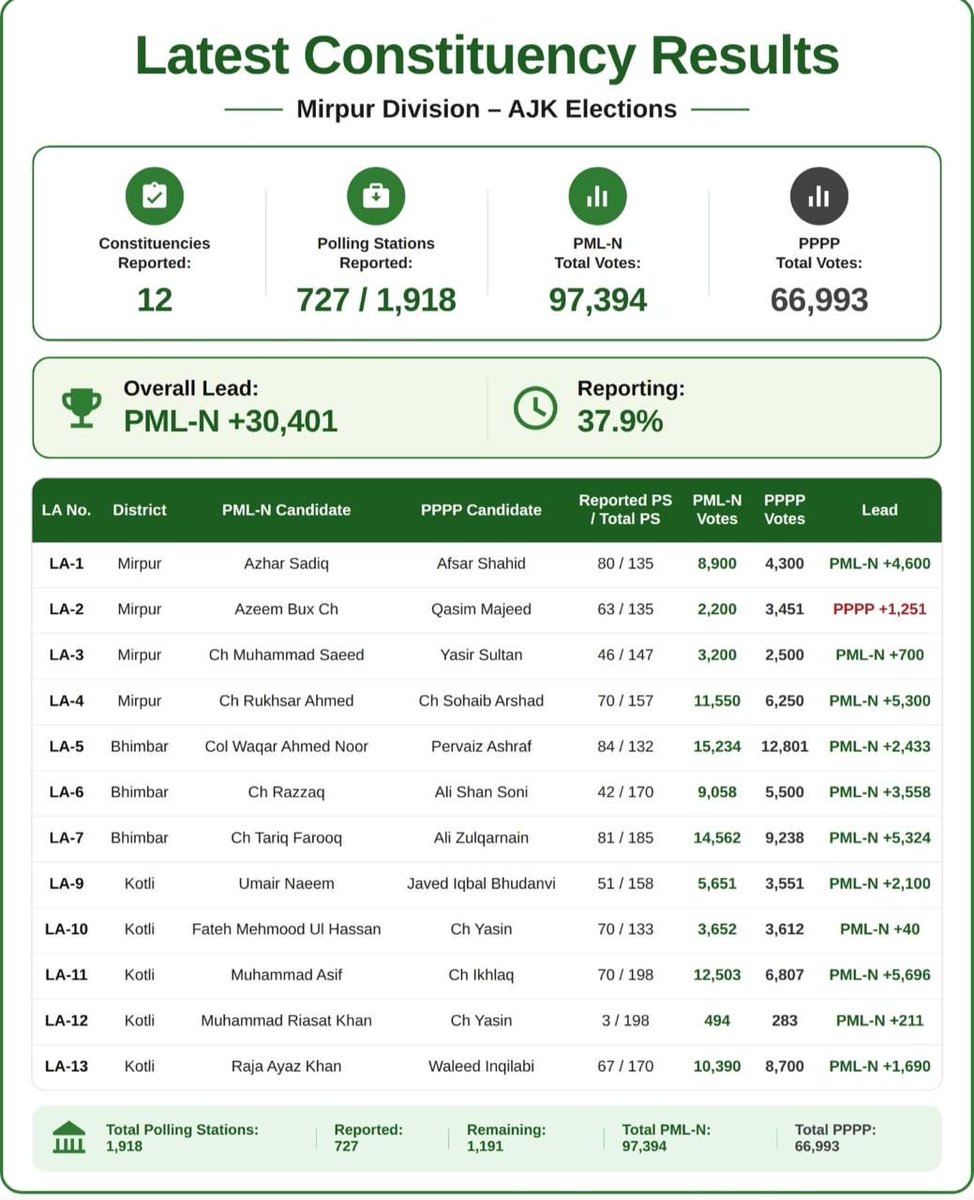Click candidate 'Ali Zulqarnain'
The height and width of the screenshot is (1200, 974).
point(481,838)
